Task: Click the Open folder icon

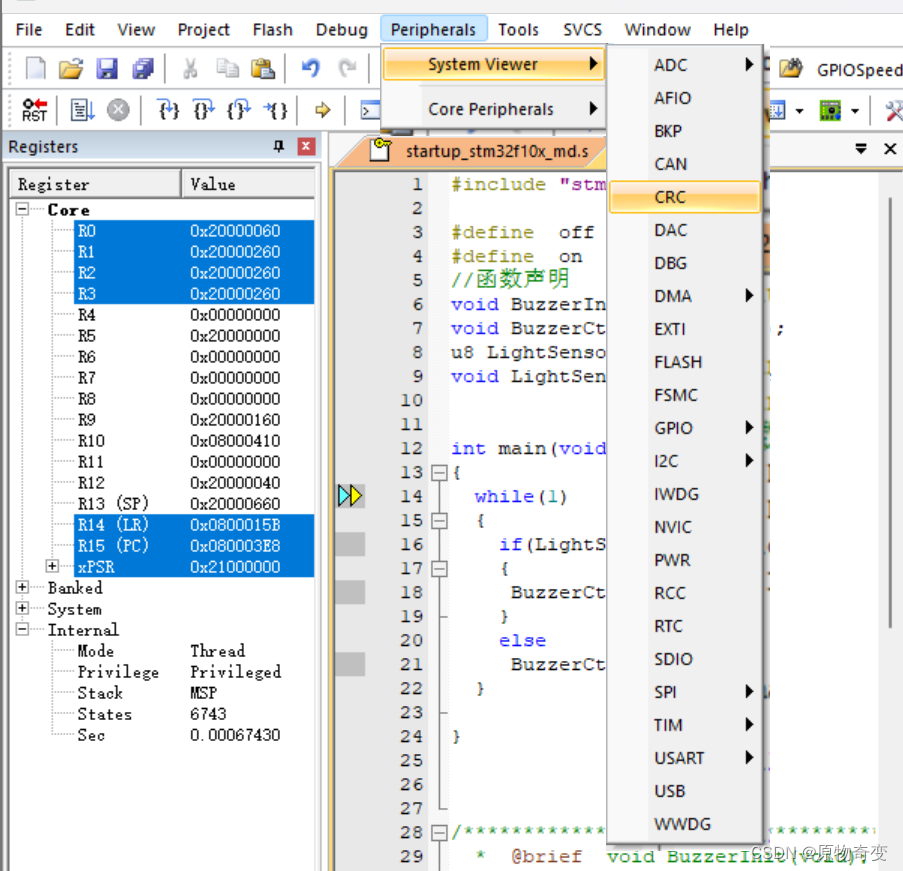Action: pyautogui.click(x=69, y=67)
